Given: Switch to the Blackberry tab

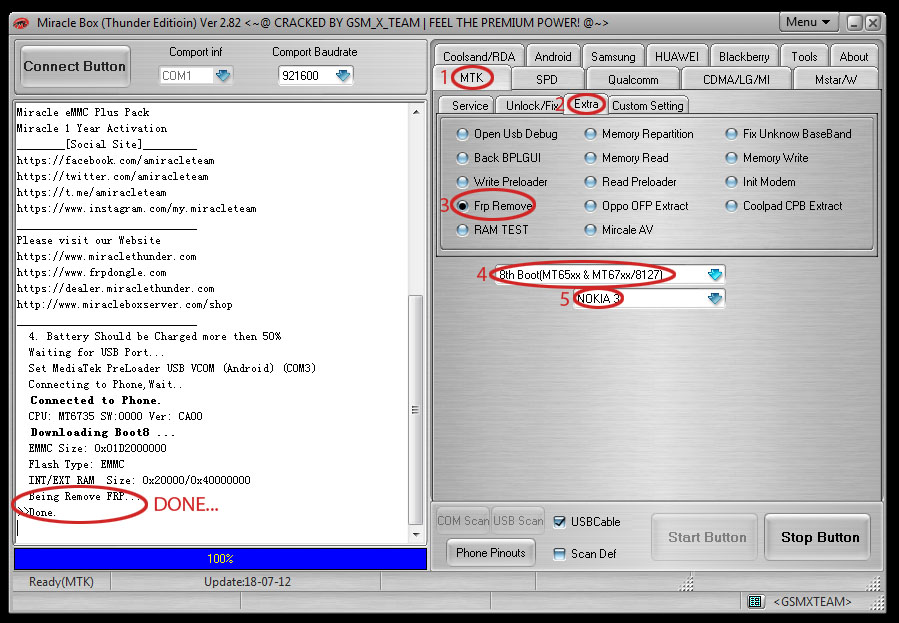Looking at the screenshot, I should (x=744, y=57).
